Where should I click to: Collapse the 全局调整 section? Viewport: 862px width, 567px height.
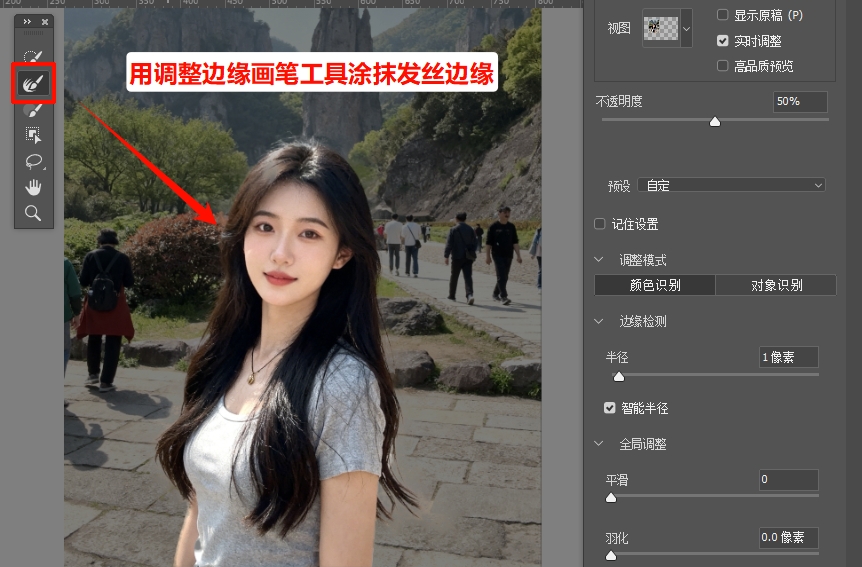[x=599, y=444]
